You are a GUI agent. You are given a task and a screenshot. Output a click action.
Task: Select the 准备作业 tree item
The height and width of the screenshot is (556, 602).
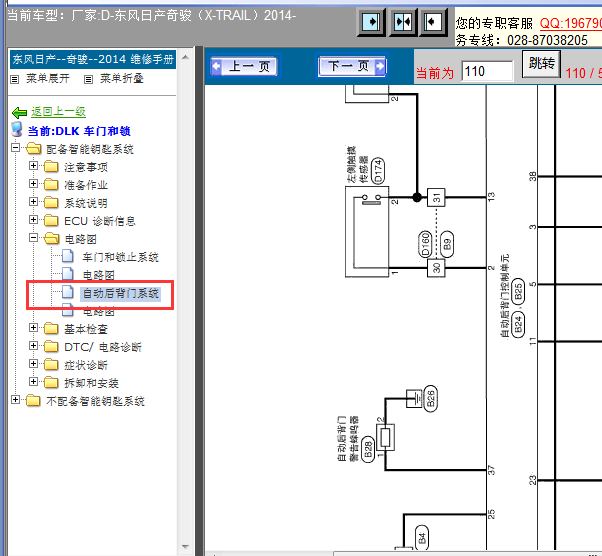[86, 185]
